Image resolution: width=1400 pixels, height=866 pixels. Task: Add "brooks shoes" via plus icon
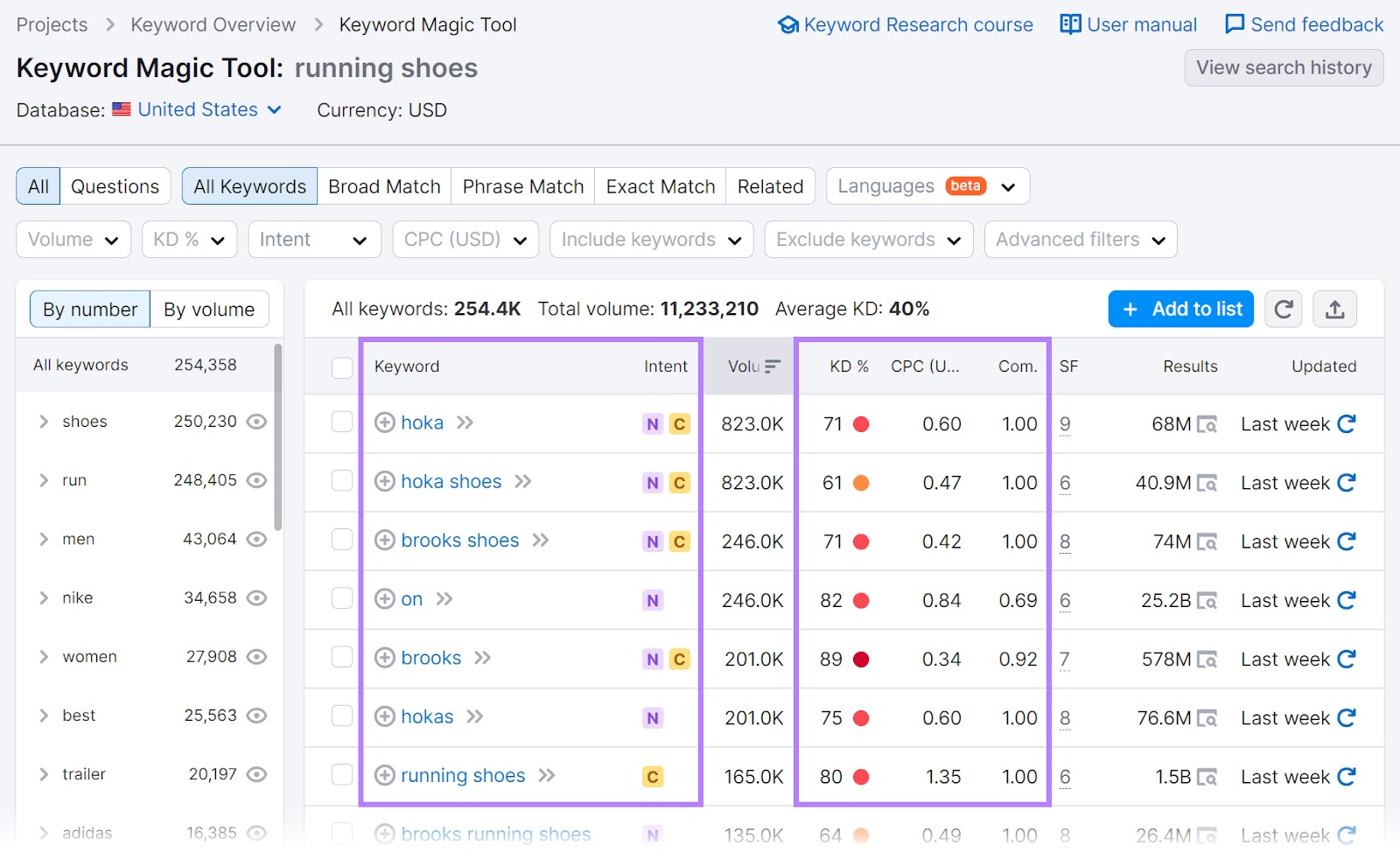(x=384, y=541)
